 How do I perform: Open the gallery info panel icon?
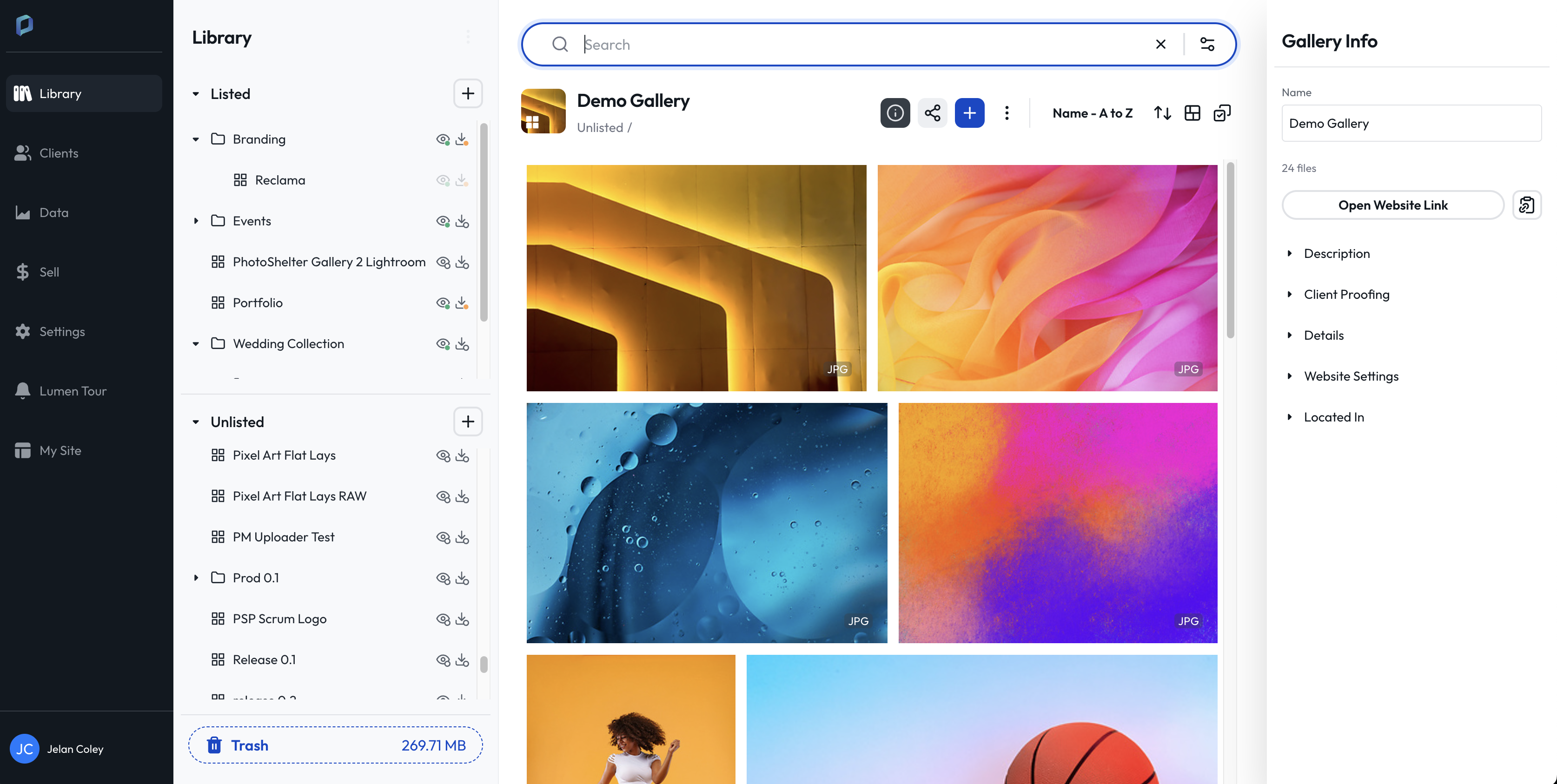[894, 113]
